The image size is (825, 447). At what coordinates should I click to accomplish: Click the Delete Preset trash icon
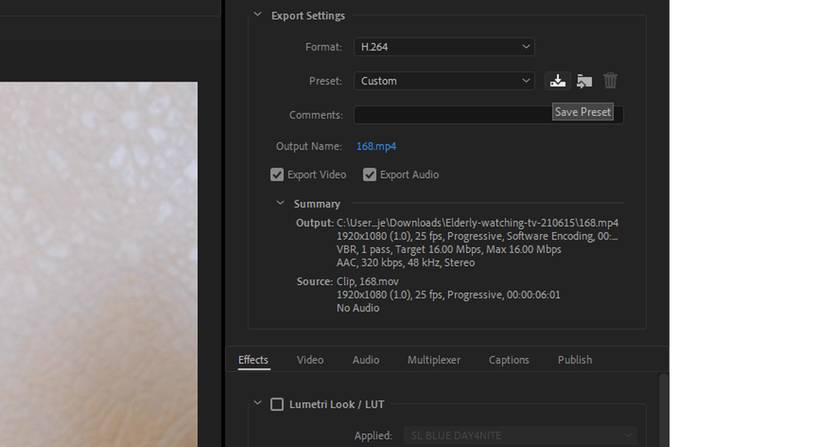click(x=610, y=80)
